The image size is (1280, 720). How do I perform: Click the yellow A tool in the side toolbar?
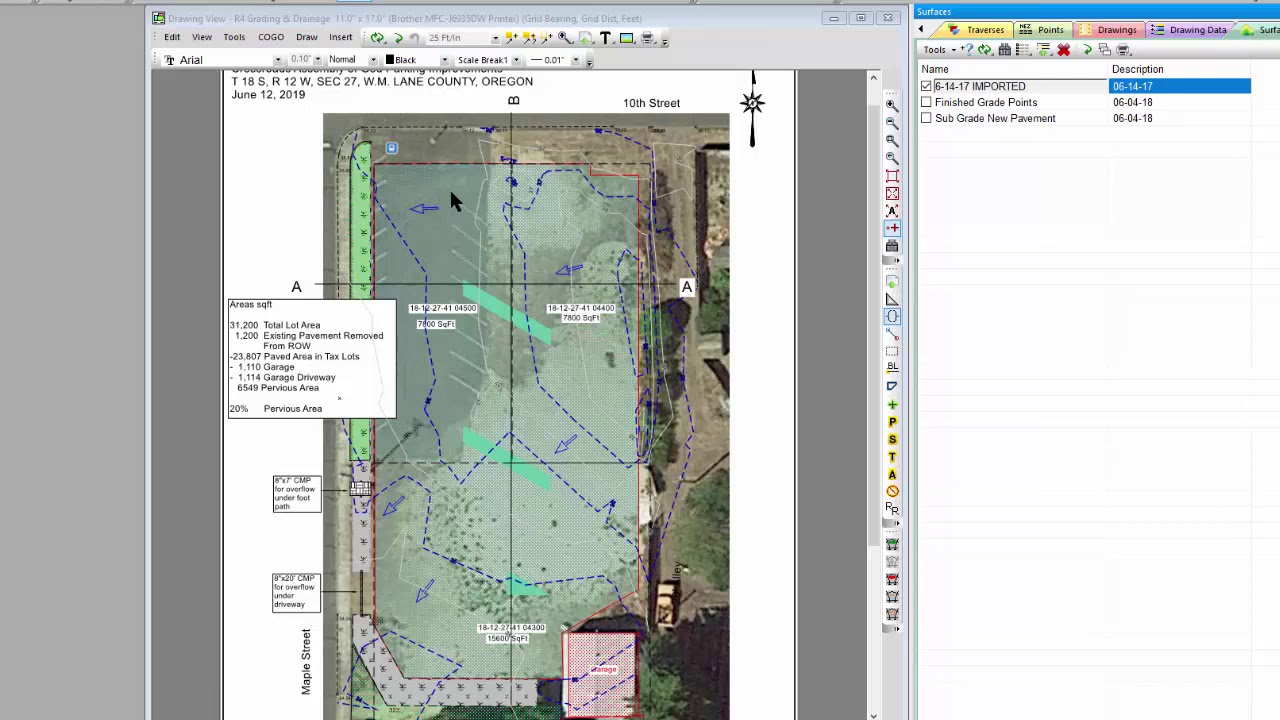pyautogui.click(x=892, y=474)
